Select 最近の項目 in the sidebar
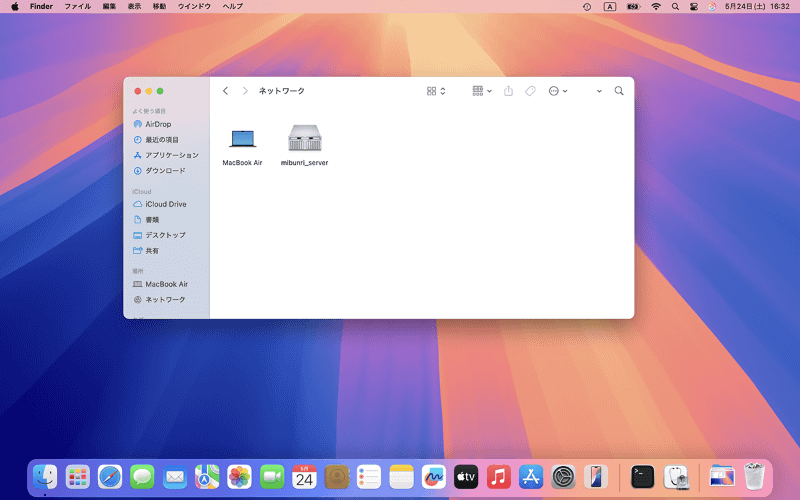 click(156, 139)
